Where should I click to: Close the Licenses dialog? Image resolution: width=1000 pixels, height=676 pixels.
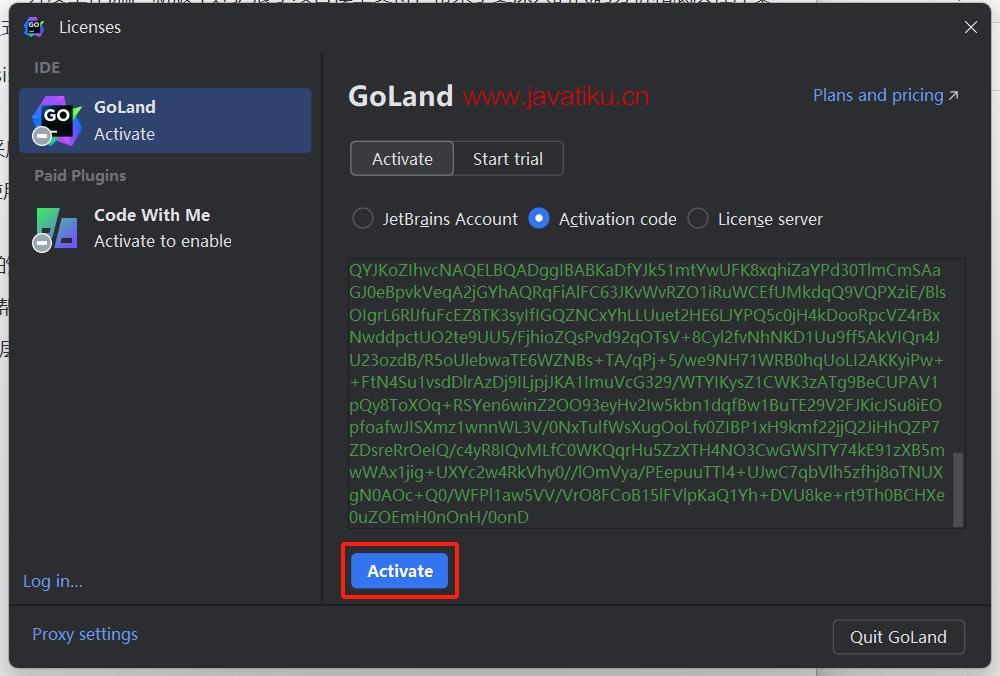(970, 27)
